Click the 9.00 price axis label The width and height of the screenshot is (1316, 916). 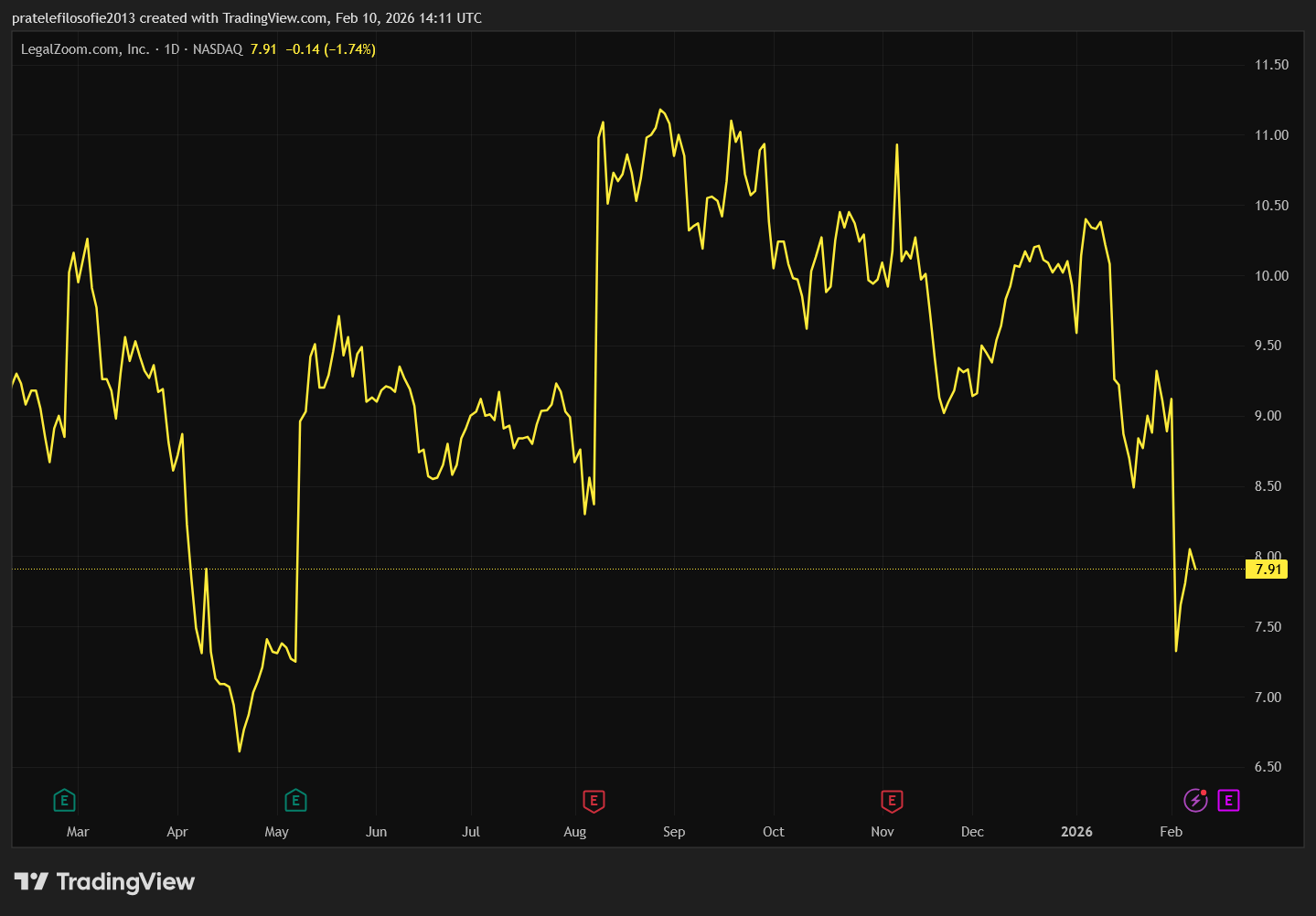pos(1268,416)
